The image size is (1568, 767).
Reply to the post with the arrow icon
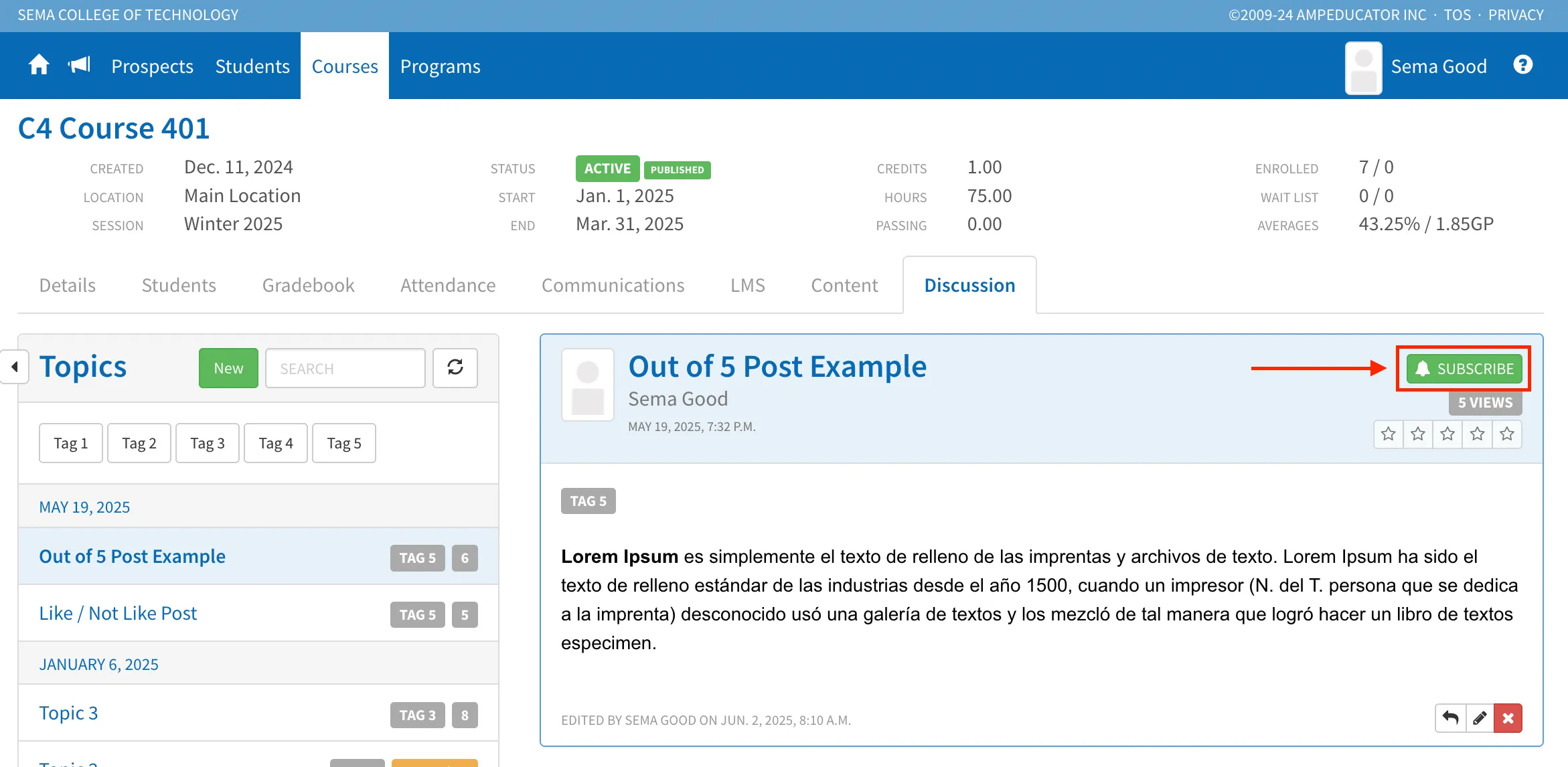point(1450,718)
